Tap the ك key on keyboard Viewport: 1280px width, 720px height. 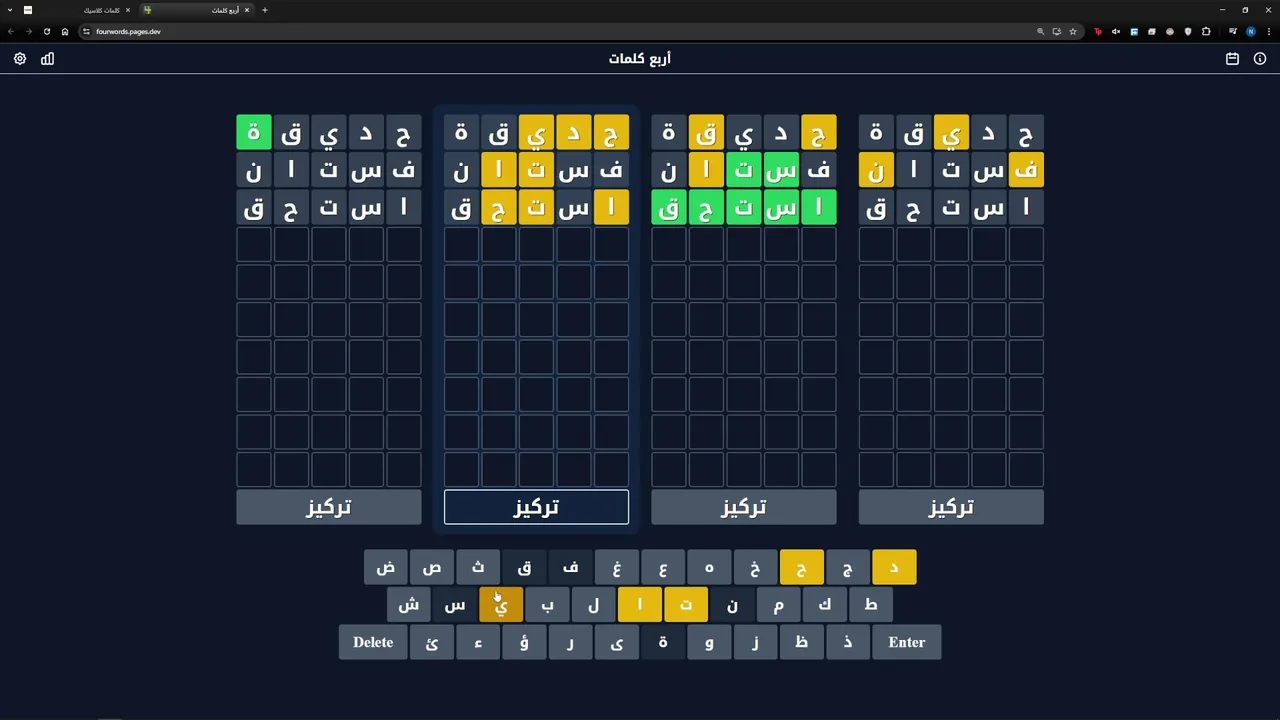[824, 605]
